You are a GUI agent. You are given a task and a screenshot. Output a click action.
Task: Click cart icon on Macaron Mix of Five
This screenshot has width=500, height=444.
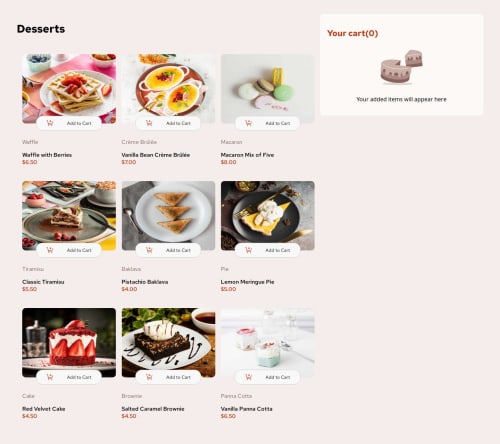point(248,123)
